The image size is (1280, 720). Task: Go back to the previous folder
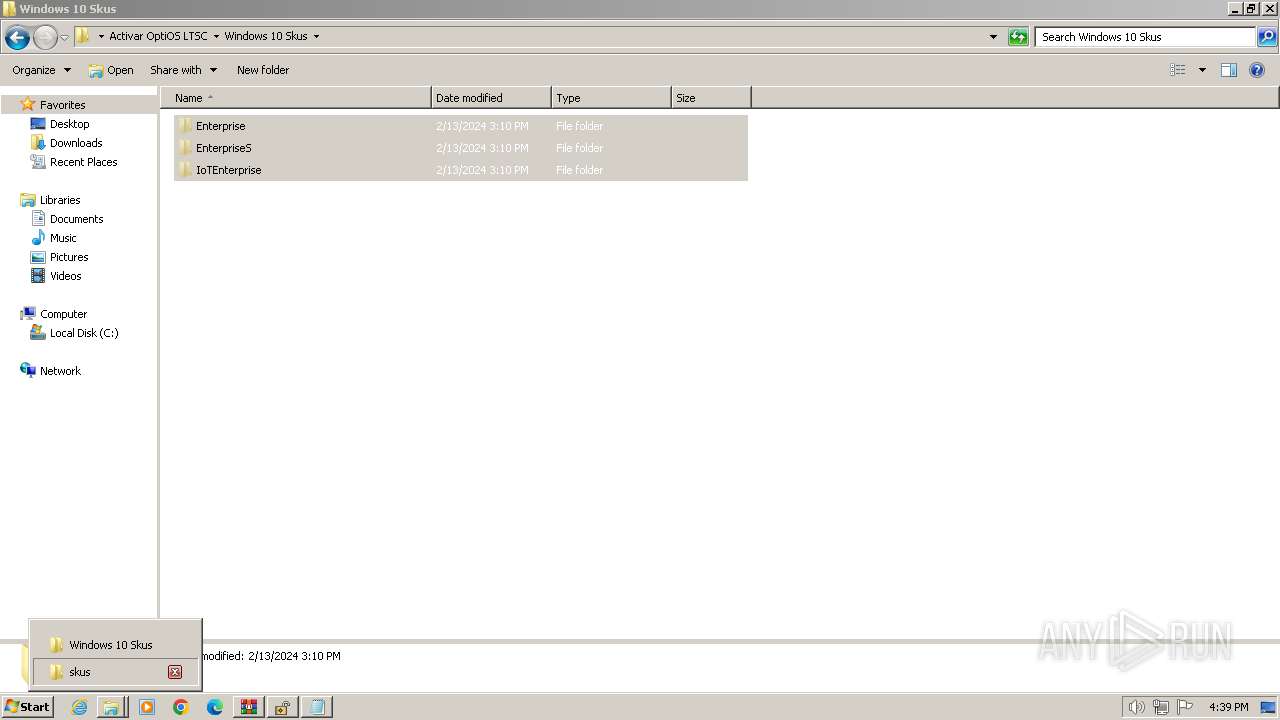(x=17, y=38)
